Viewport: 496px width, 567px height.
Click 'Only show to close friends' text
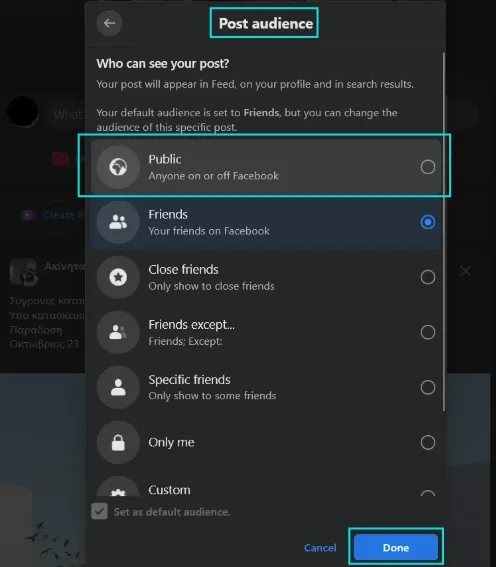coord(211,286)
